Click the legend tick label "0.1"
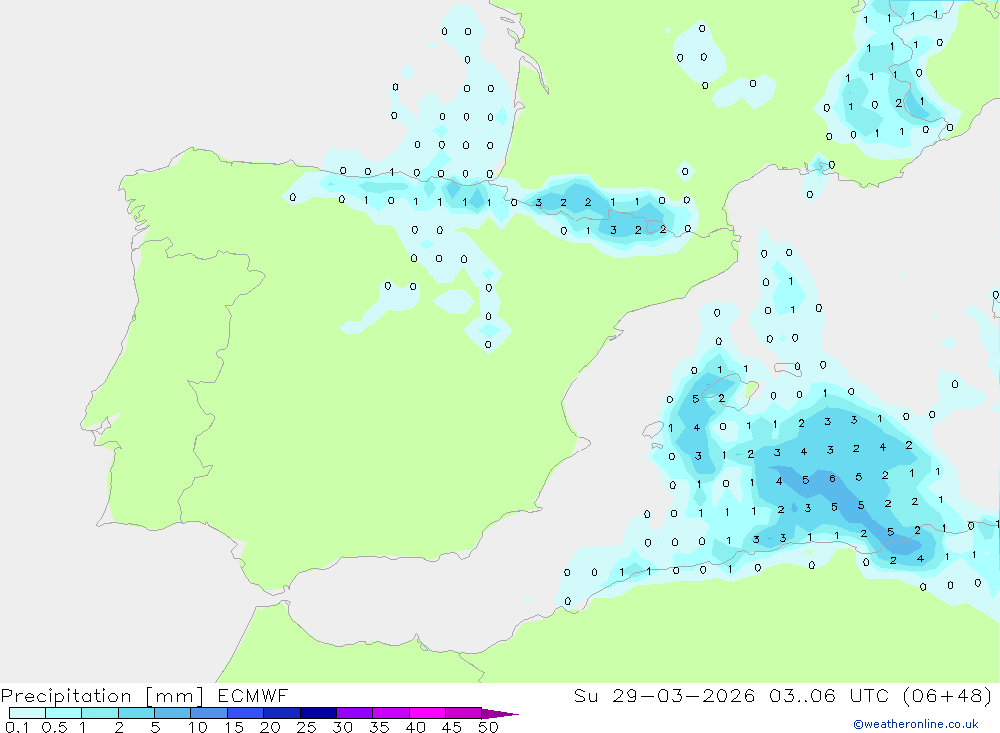The image size is (1000, 733). click(x=17, y=727)
